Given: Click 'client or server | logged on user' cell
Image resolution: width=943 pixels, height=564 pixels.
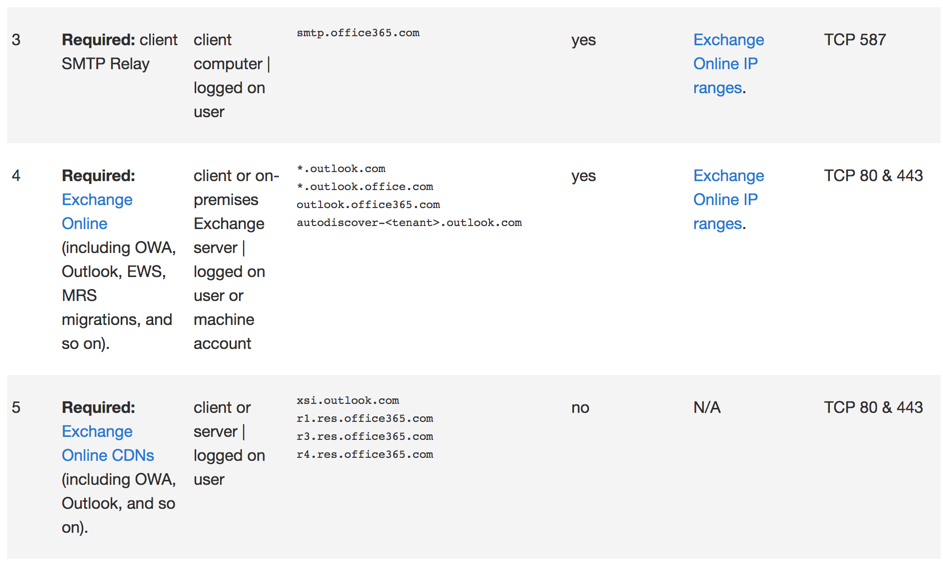Looking at the screenshot, I should click(x=229, y=444).
